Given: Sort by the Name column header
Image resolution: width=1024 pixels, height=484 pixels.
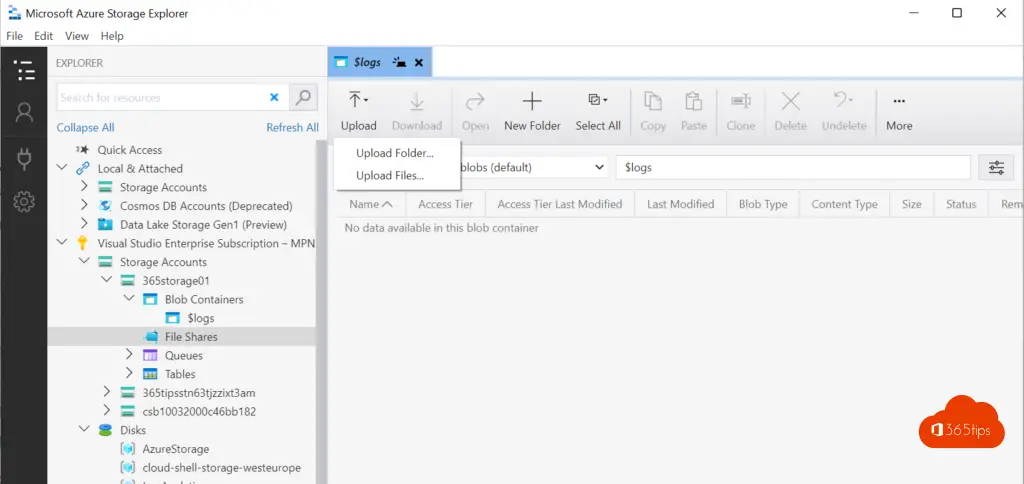Looking at the screenshot, I should (x=371, y=204).
